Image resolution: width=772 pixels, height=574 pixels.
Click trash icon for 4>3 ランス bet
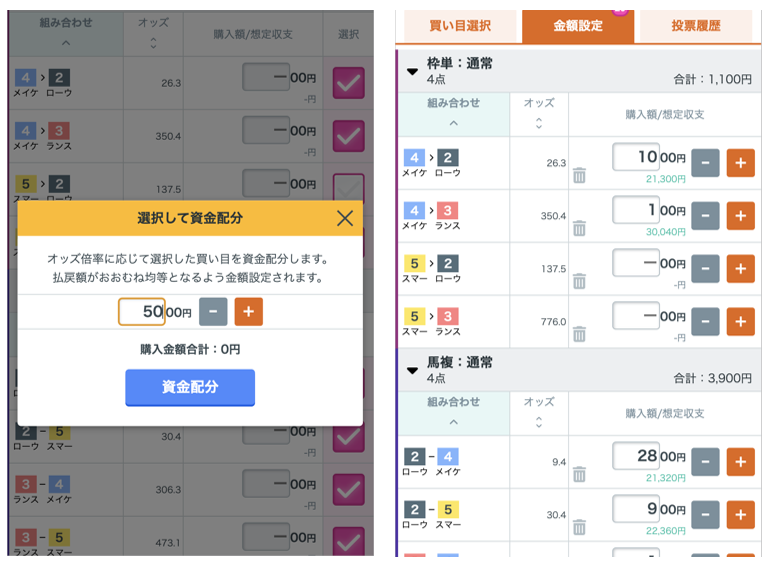click(x=579, y=228)
